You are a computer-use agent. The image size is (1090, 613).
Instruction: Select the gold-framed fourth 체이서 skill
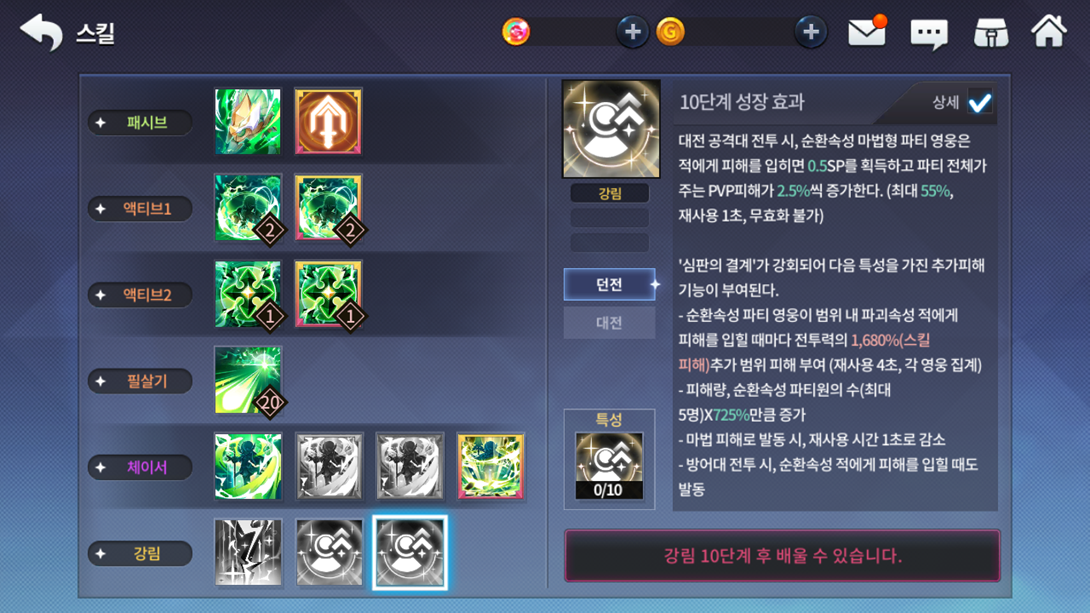pyautogui.click(x=490, y=466)
